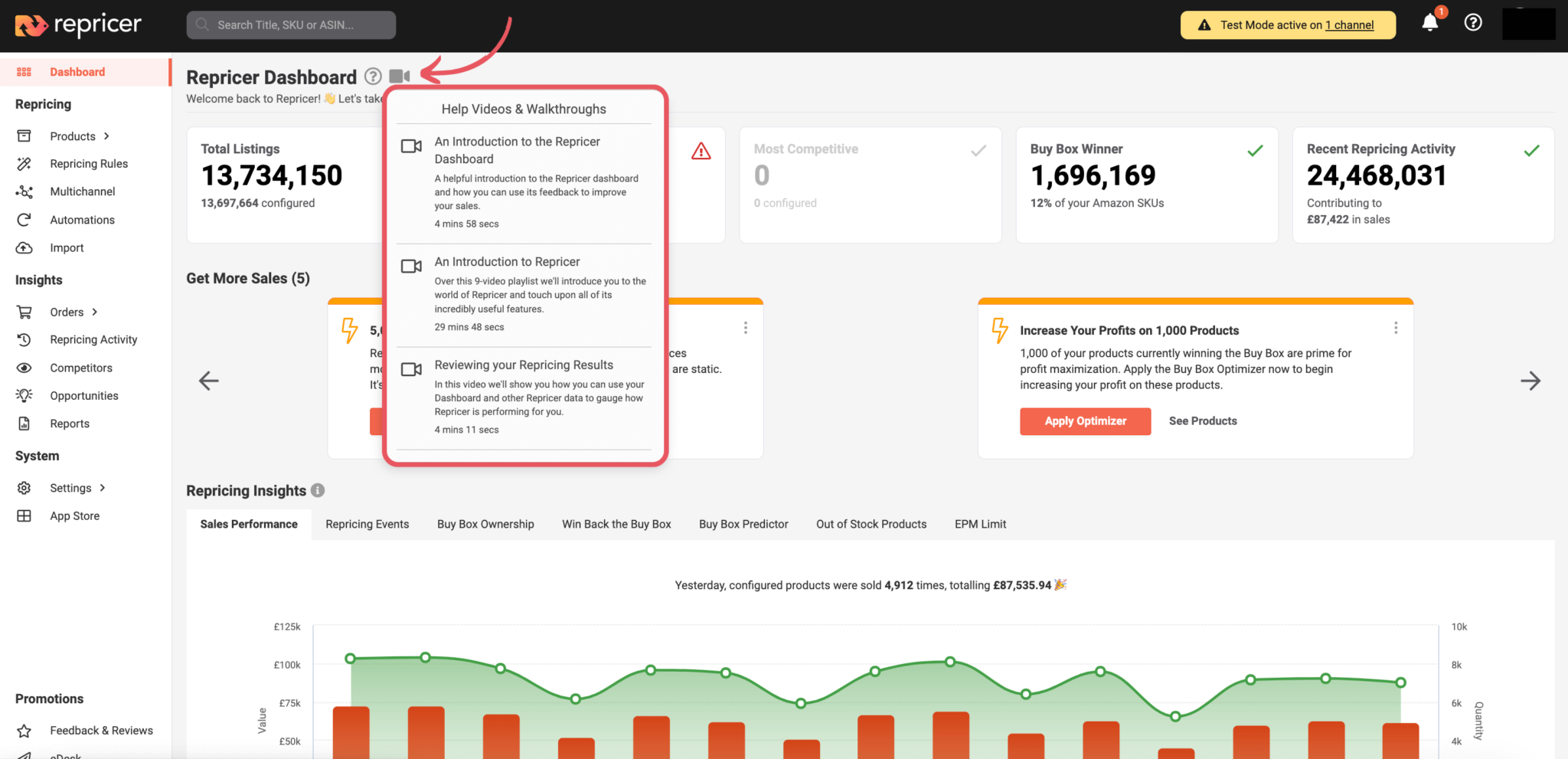
Task: Click the Competitors eye icon
Action: [24, 368]
